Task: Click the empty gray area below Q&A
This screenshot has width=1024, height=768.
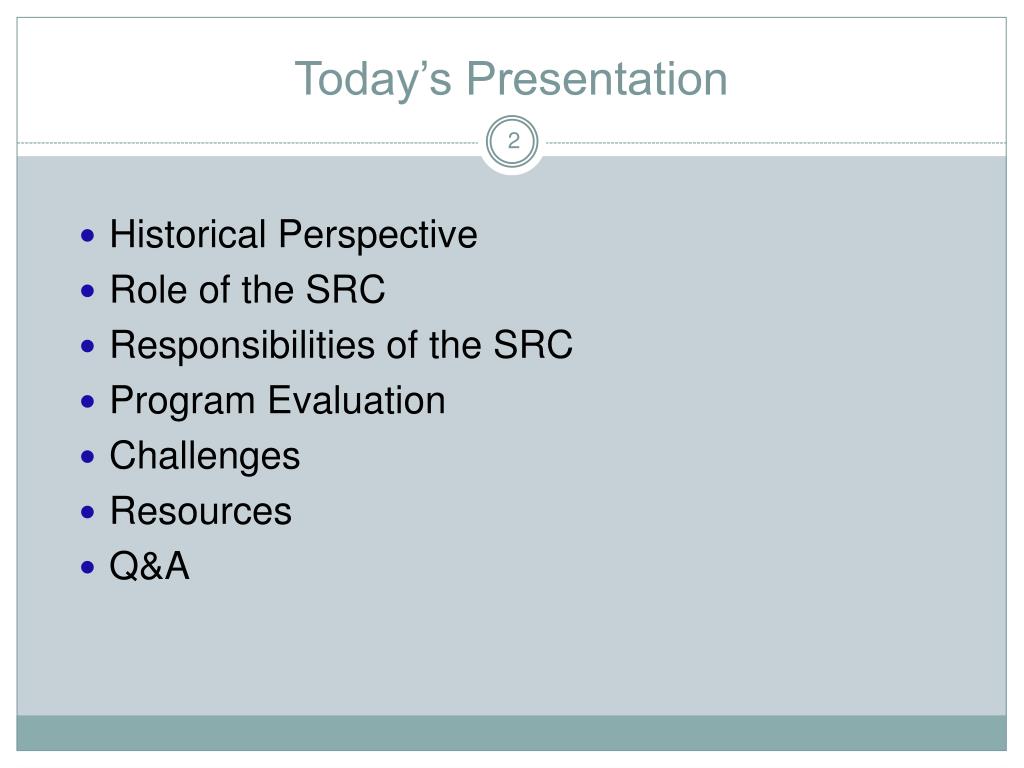Action: tap(511, 650)
